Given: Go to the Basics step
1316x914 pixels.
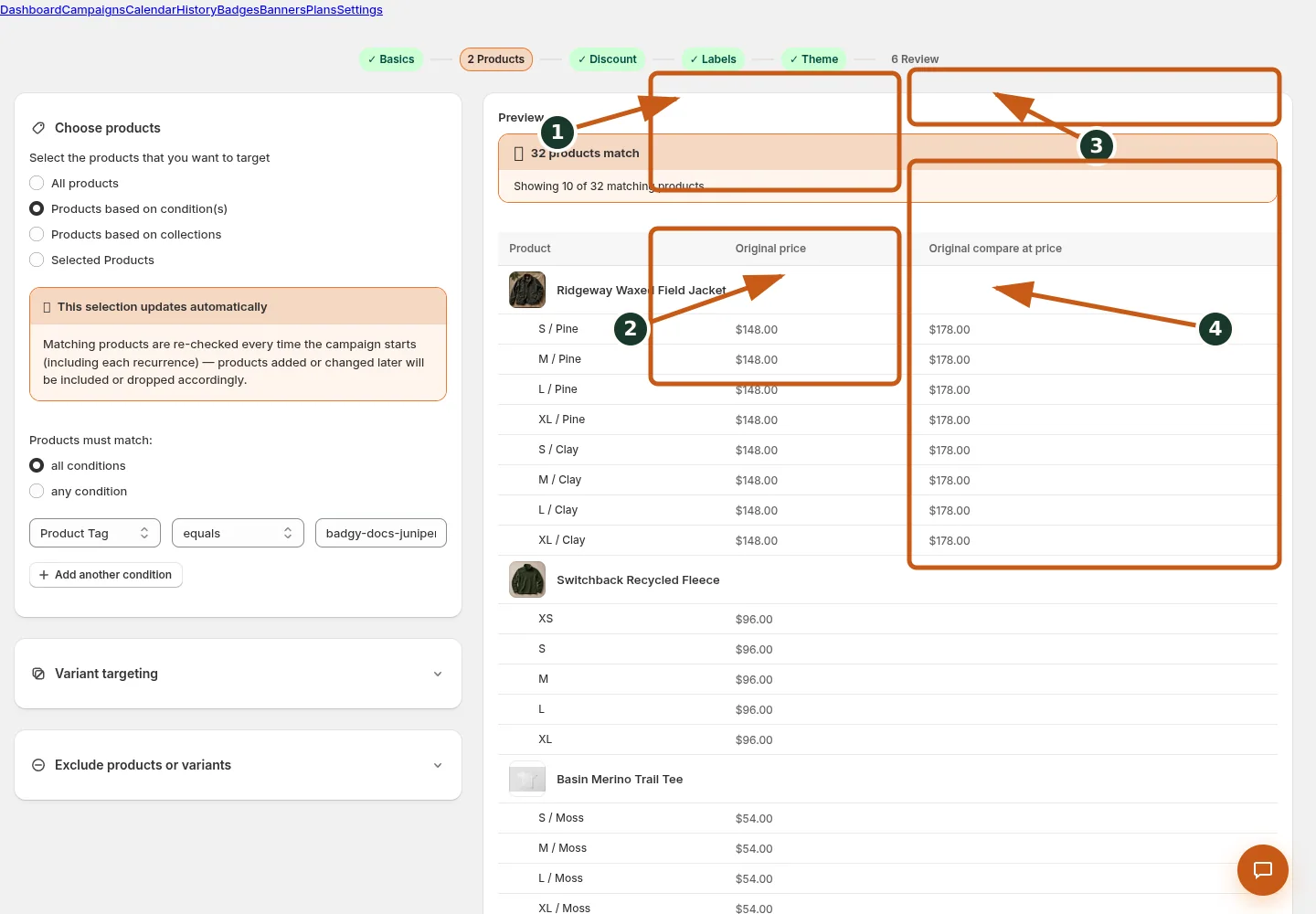Looking at the screenshot, I should click(x=391, y=59).
